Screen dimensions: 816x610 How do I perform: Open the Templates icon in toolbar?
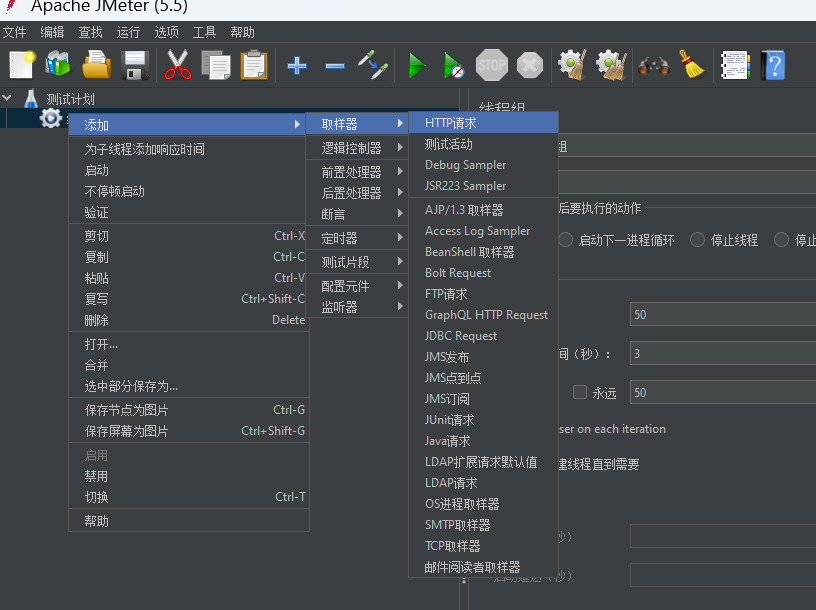58,66
